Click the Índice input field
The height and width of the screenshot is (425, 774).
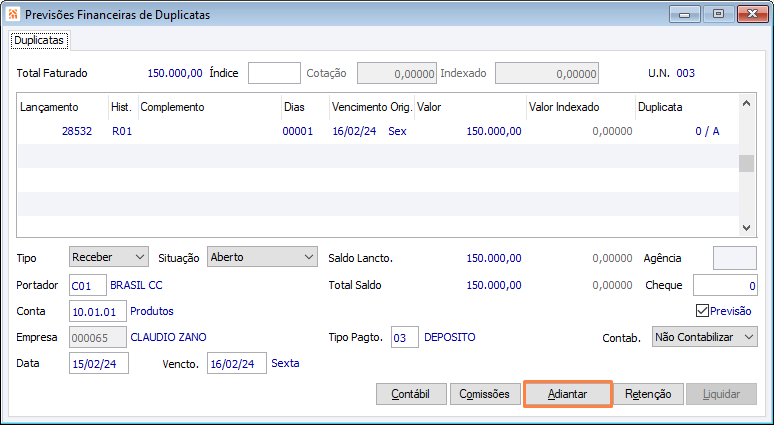pyautogui.click(x=274, y=73)
